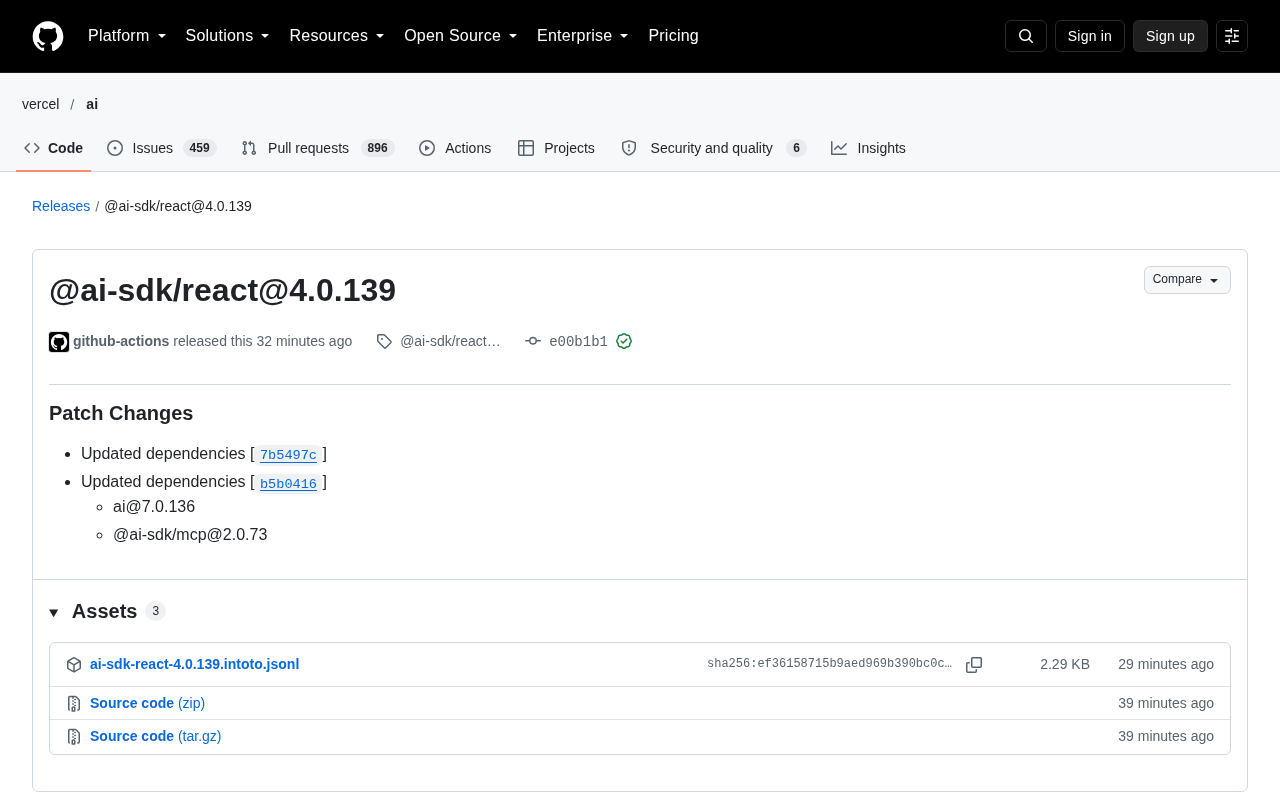Click the ai@7.0.136 list entry
The height and width of the screenshot is (800, 1280).
click(154, 507)
